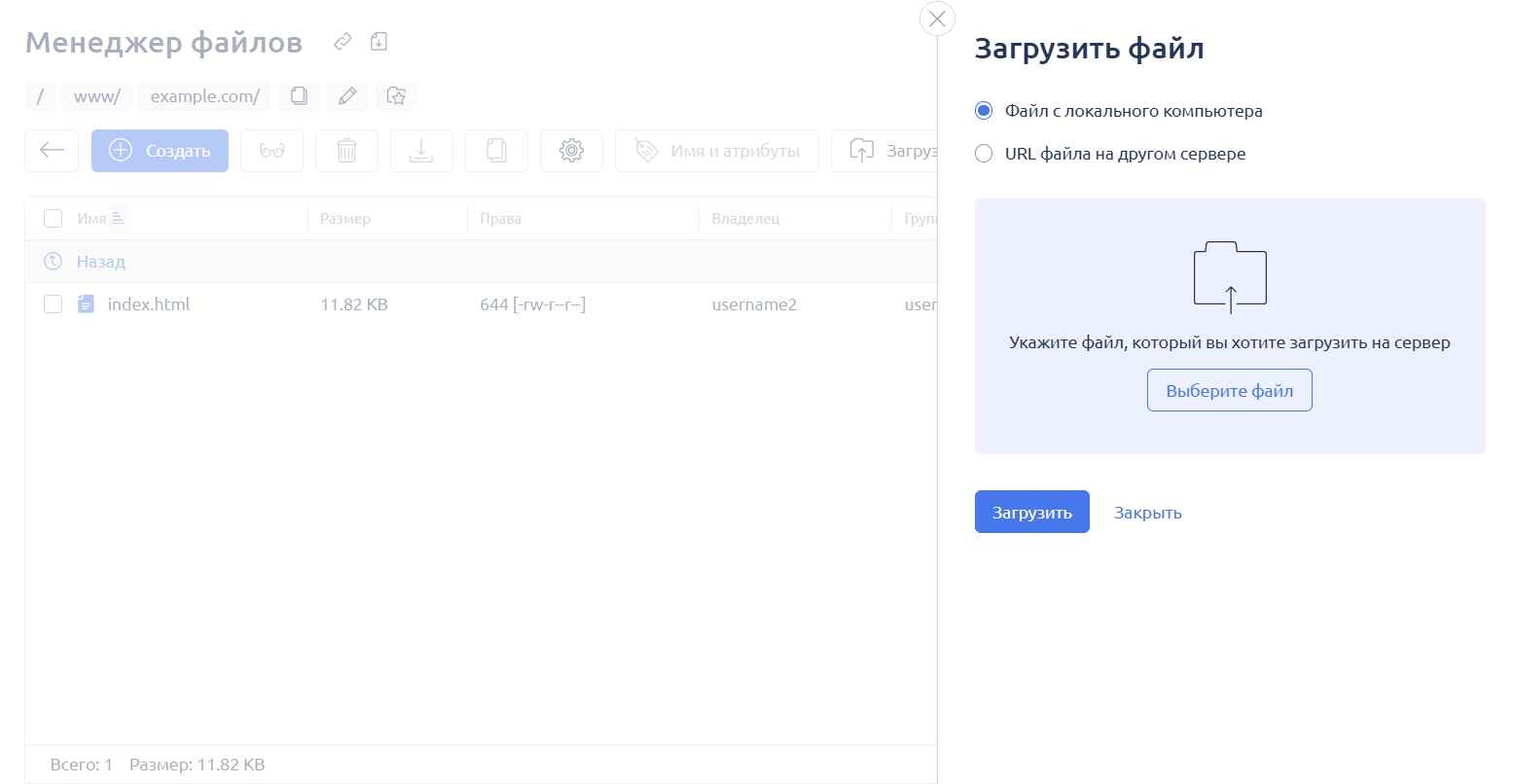Viewport: 1513px width, 784px height.
Task: Open the 'Создать' create button
Action: (160, 151)
